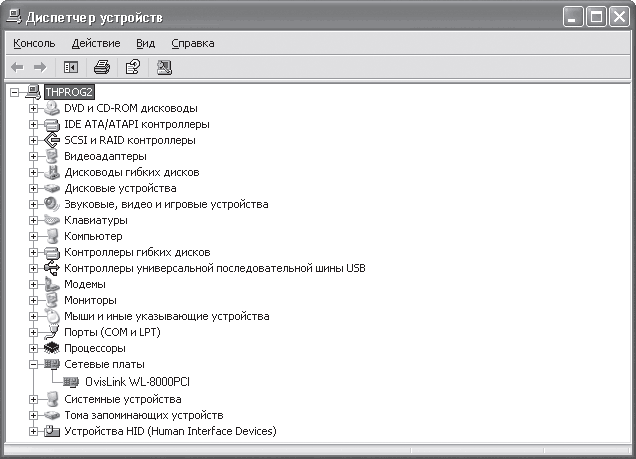Collapse the Сетевые платы node
This screenshot has width=636, height=459.
click(x=33, y=364)
